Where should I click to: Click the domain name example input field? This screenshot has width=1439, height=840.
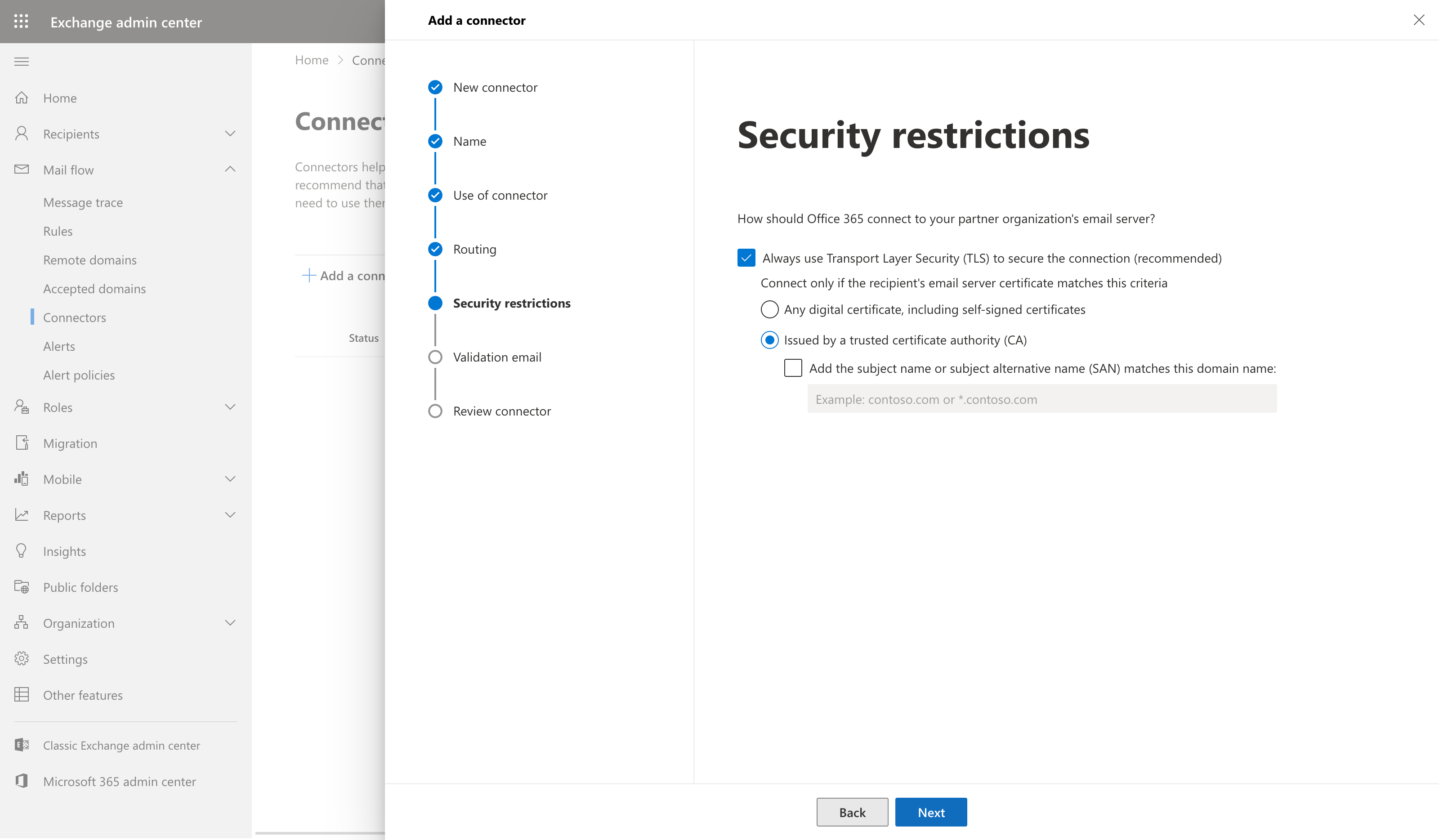[x=1041, y=398]
